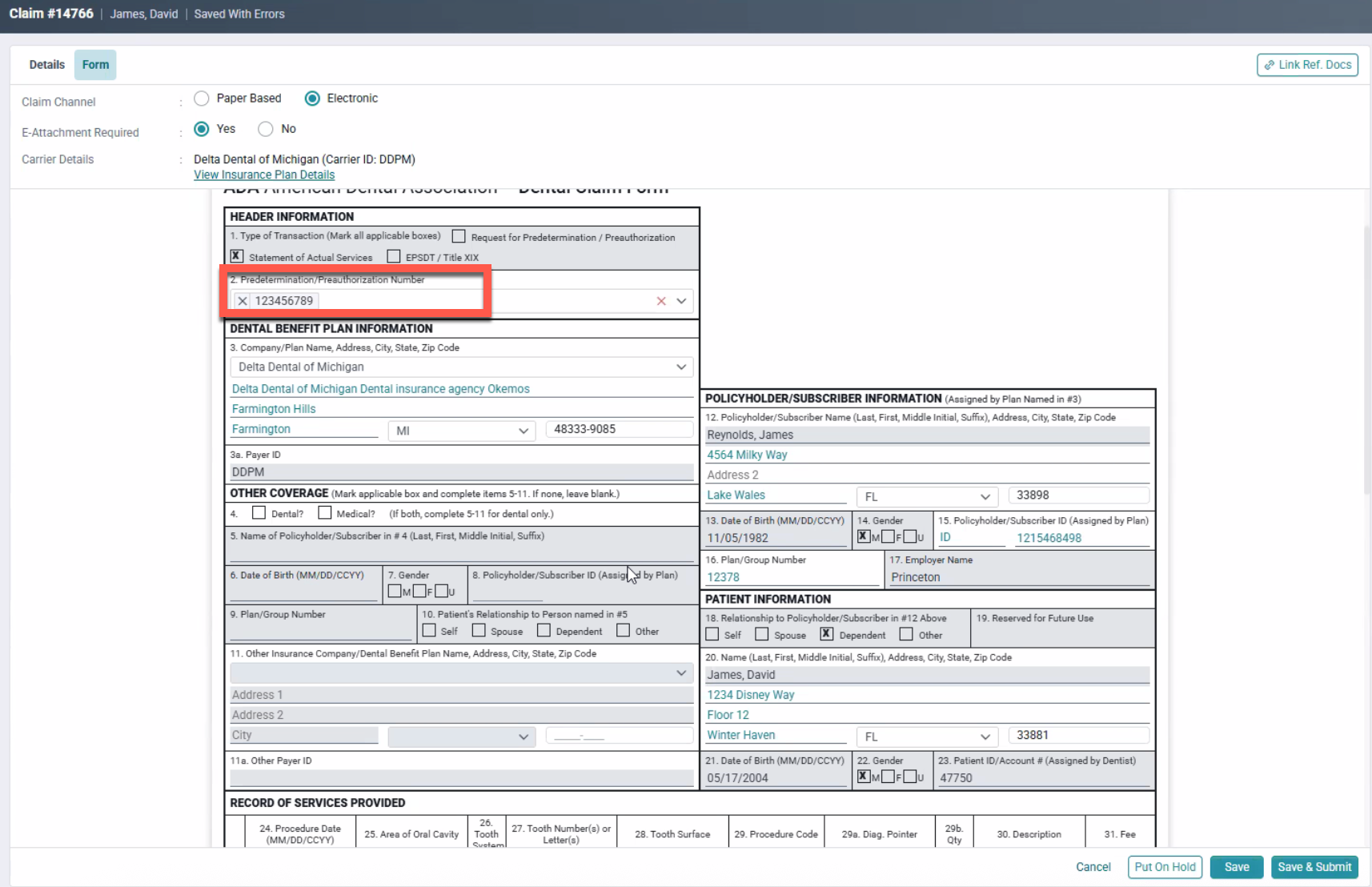
Task: Check the Medical? other coverage box
Action: (x=324, y=512)
